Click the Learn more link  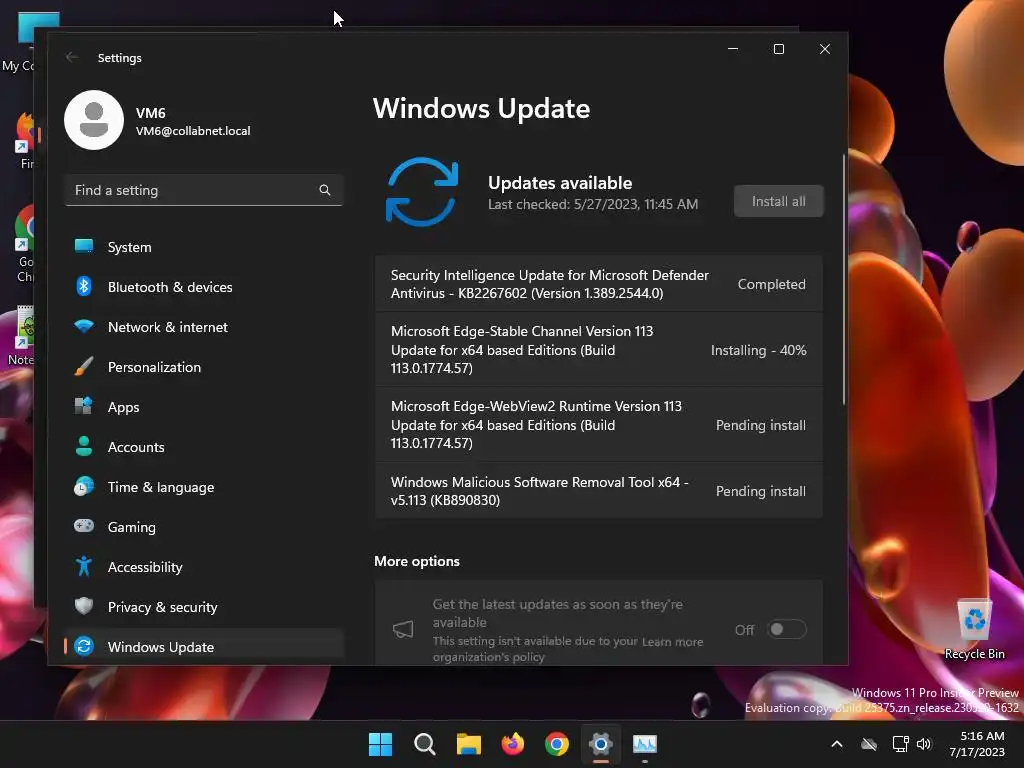(672, 642)
